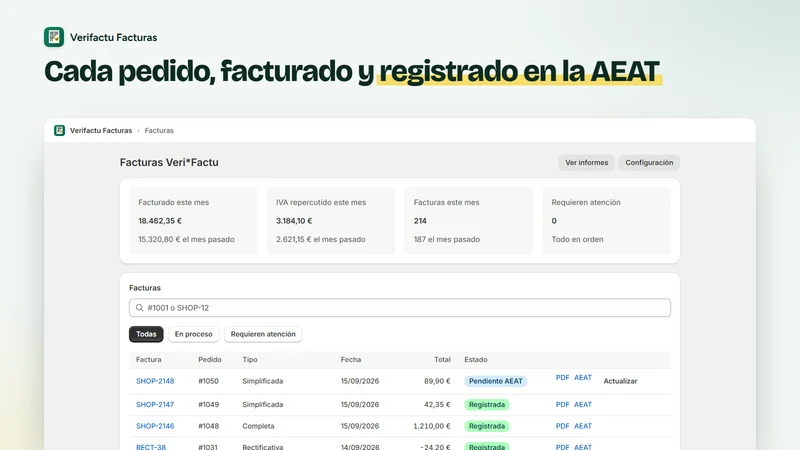Click the 18.462,35 € amount
The height and width of the screenshot is (450, 800).
(x=160, y=221)
